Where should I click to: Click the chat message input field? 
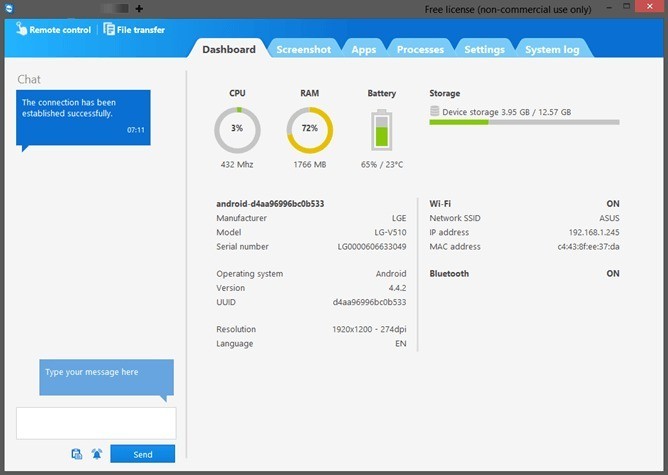pos(96,422)
